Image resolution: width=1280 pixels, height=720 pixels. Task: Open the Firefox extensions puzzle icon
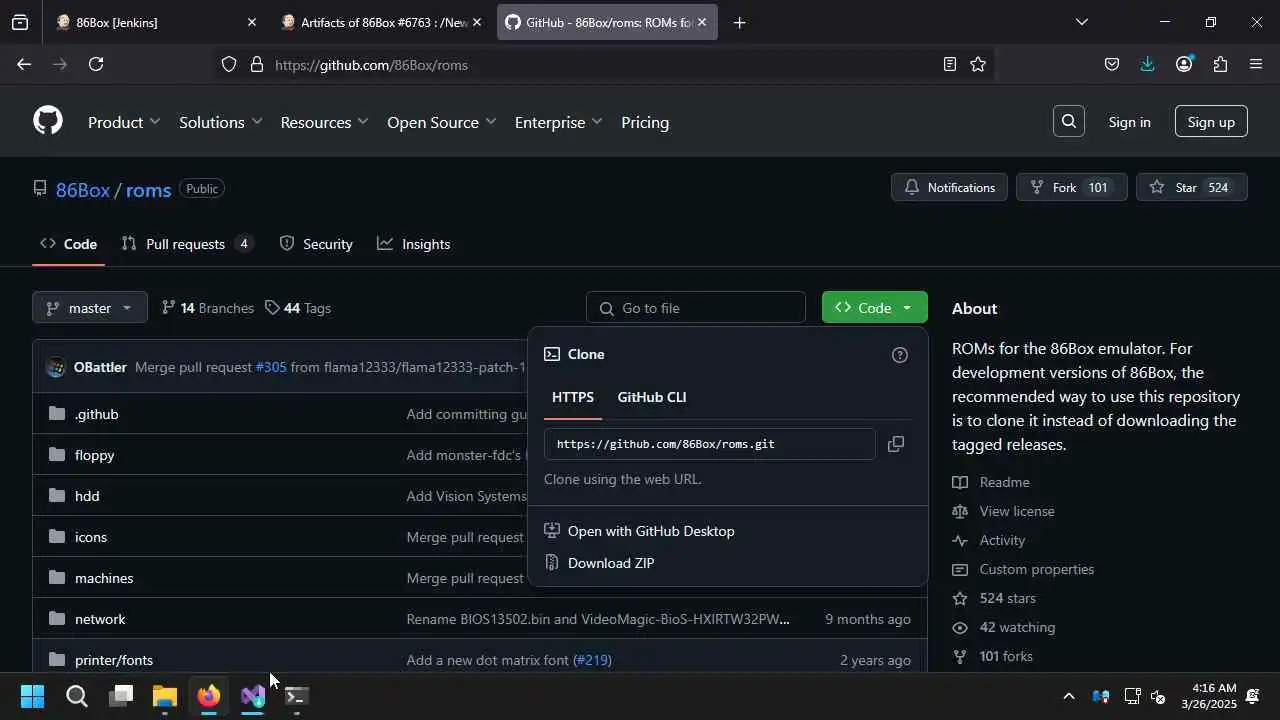pyautogui.click(x=1220, y=64)
